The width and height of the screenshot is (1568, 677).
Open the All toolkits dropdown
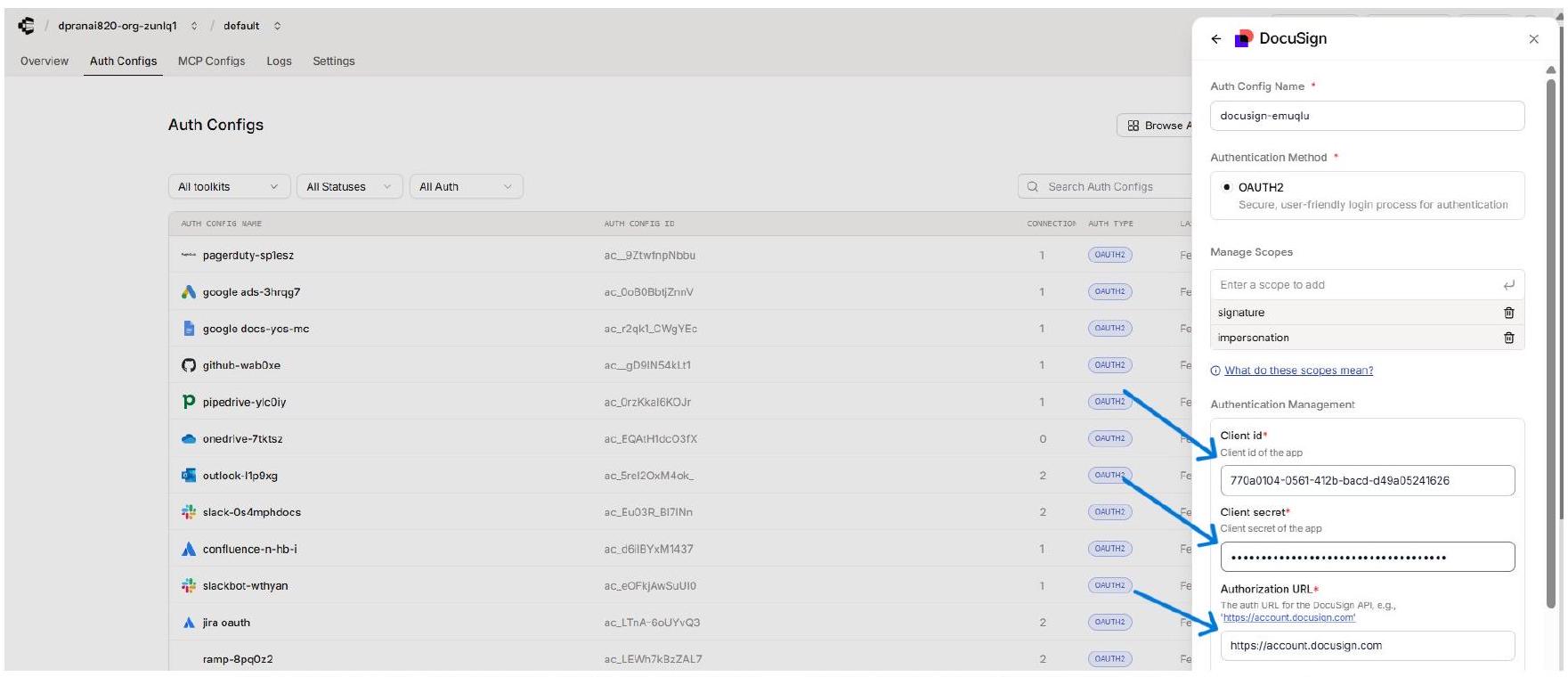[x=229, y=187]
